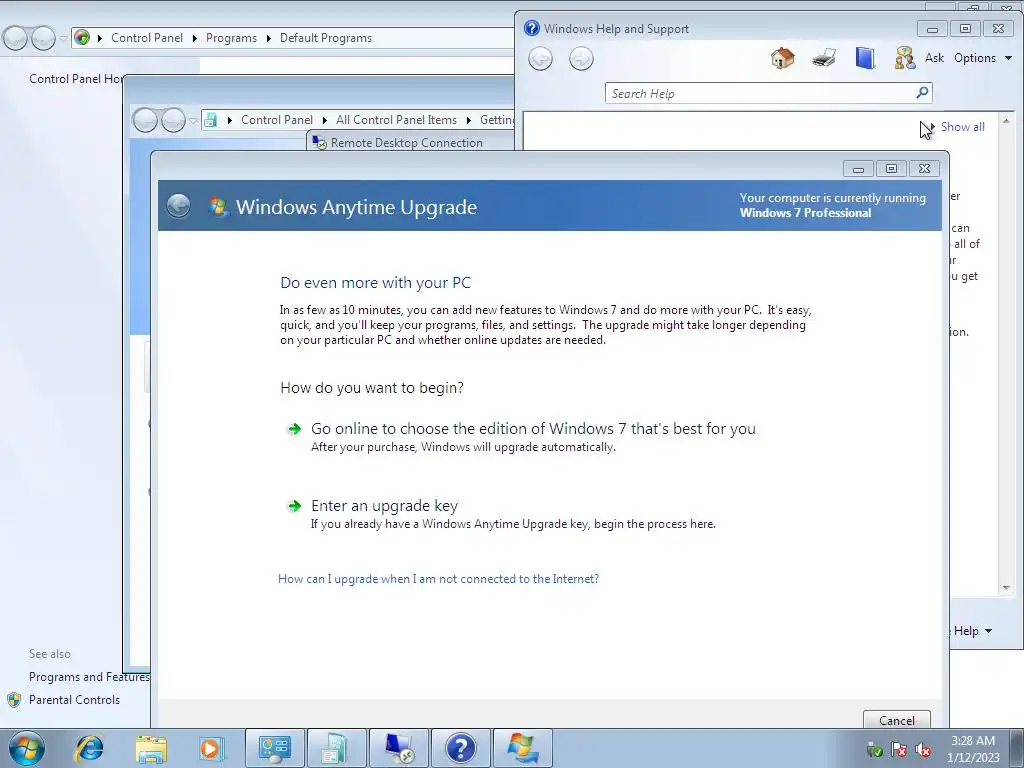
Task: Open Parental Controls link
Action: coord(74,699)
